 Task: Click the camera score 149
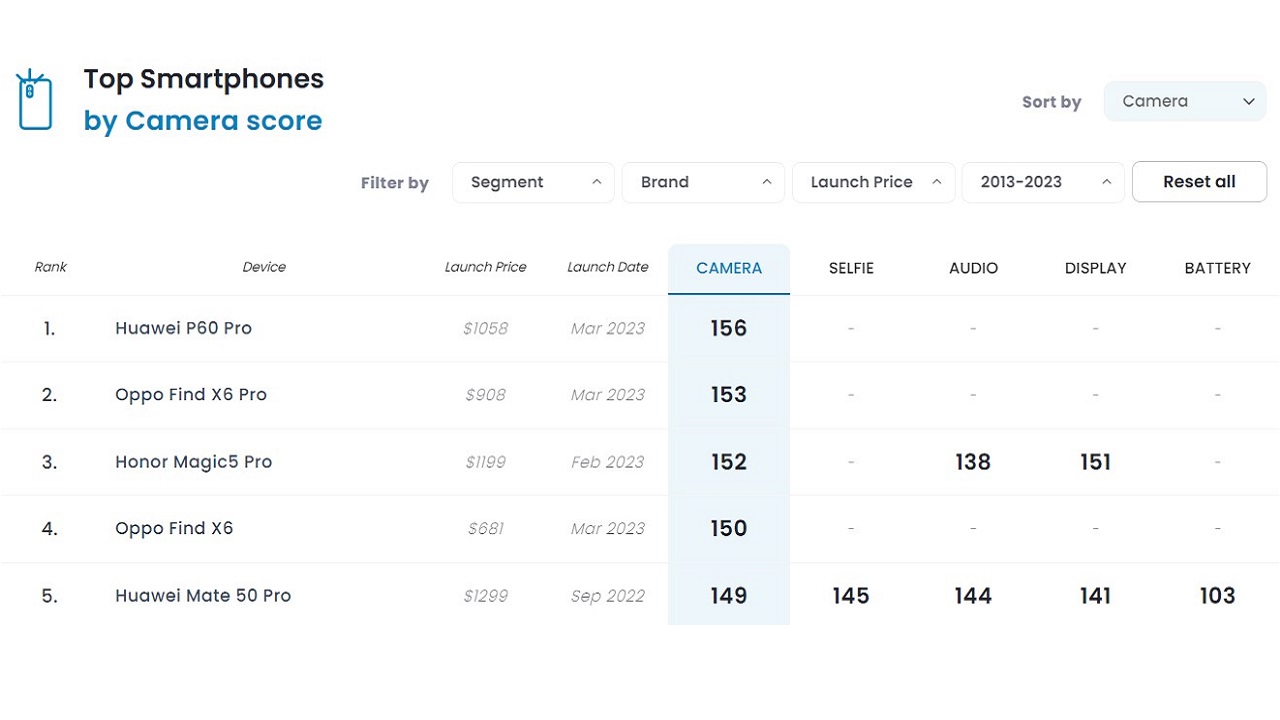point(729,596)
